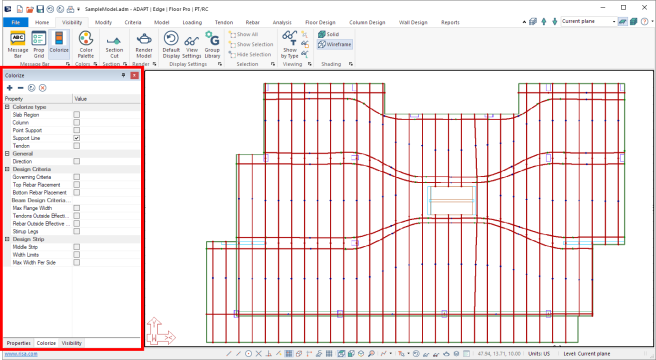Collapse the ribbon with the caret arrow
The width and height of the screenshot is (656, 360).
click(x=525, y=22)
